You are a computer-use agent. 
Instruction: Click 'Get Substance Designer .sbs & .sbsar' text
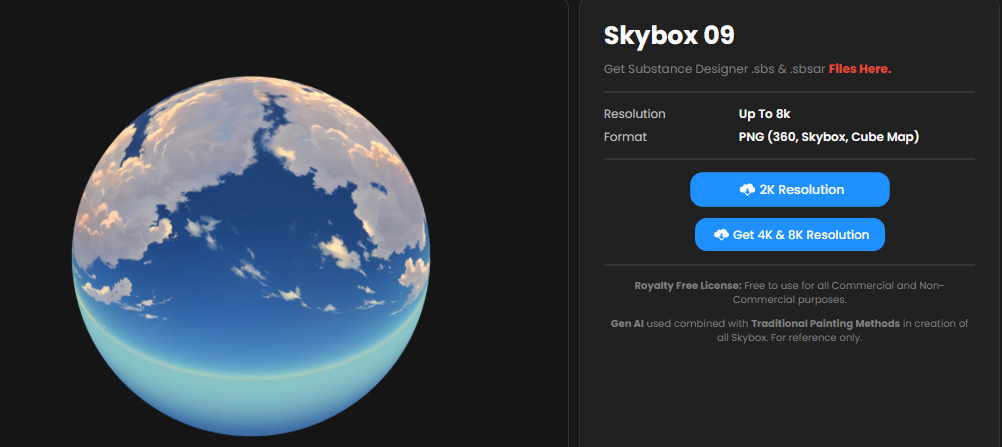click(x=714, y=69)
